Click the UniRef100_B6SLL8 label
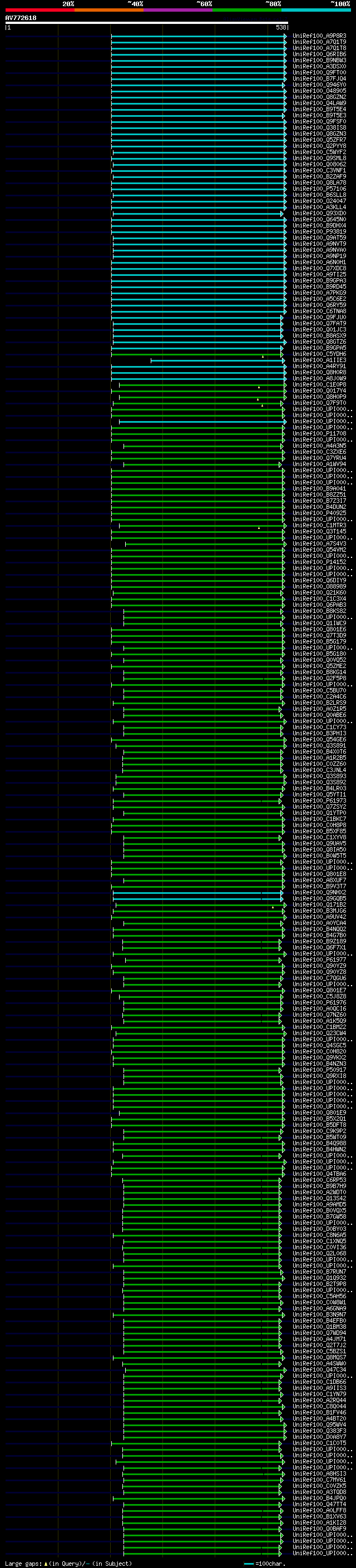Screen dimensions: 356x1568 [x=319, y=195]
